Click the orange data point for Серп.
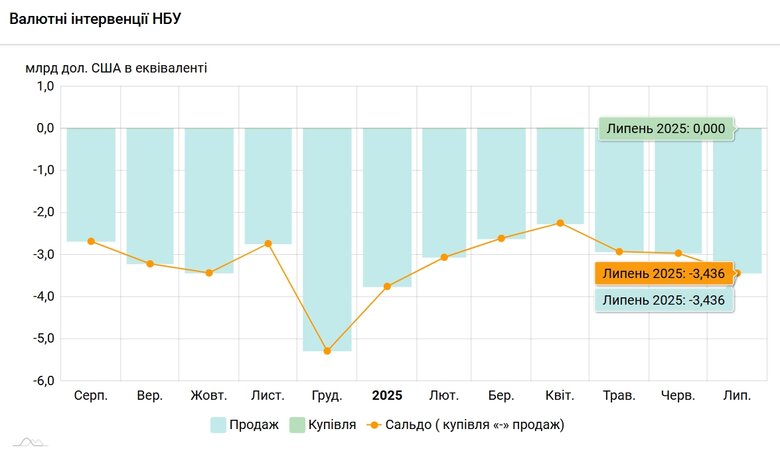The width and height of the screenshot is (780, 453). coord(91,241)
